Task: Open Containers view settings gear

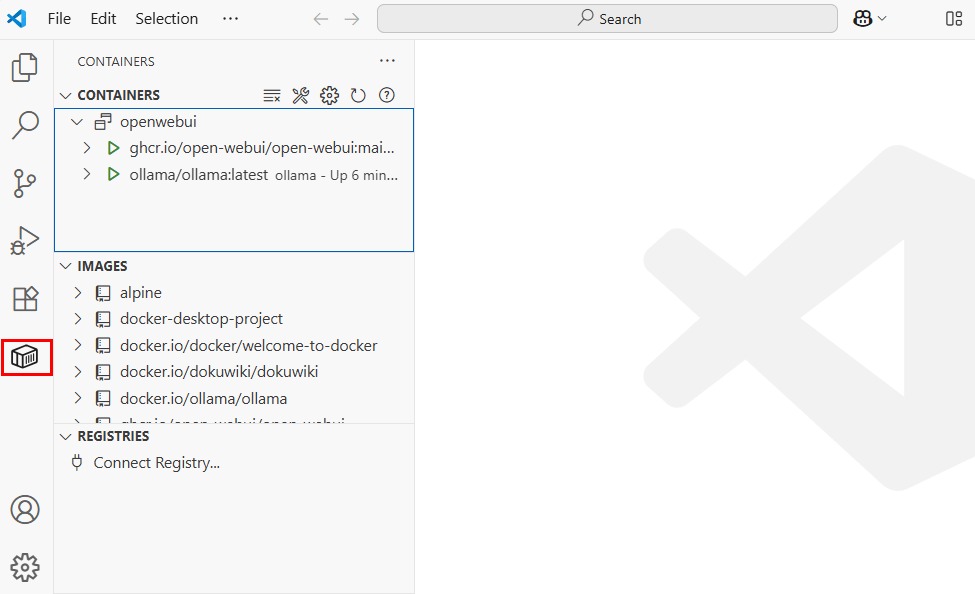Action: click(329, 96)
